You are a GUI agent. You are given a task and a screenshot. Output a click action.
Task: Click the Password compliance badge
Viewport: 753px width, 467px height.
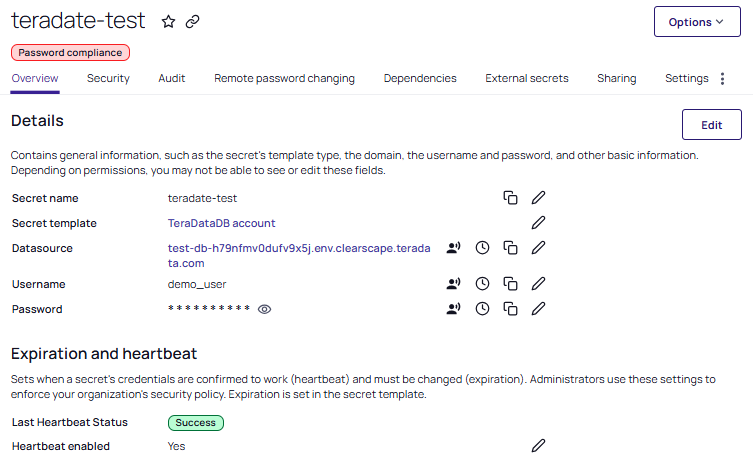click(70, 53)
